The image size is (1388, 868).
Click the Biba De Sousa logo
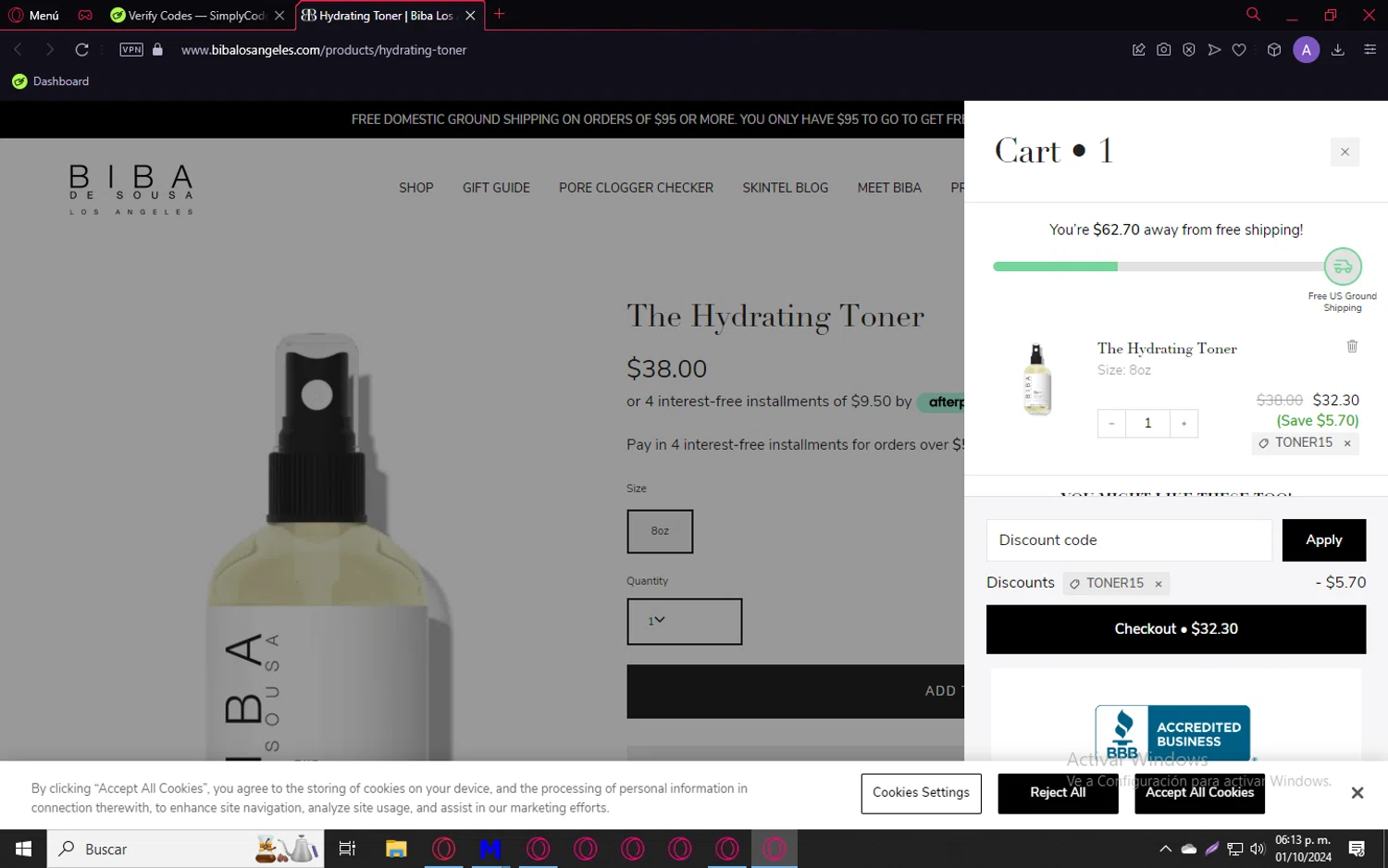pos(131,190)
